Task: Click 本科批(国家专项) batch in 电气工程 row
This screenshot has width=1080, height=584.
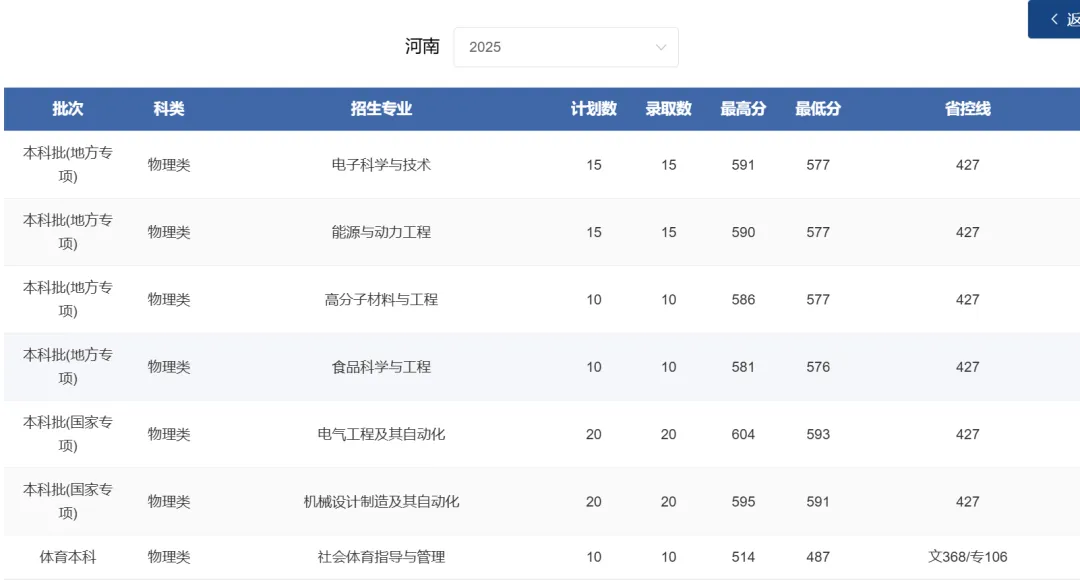Action: coord(68,434)
